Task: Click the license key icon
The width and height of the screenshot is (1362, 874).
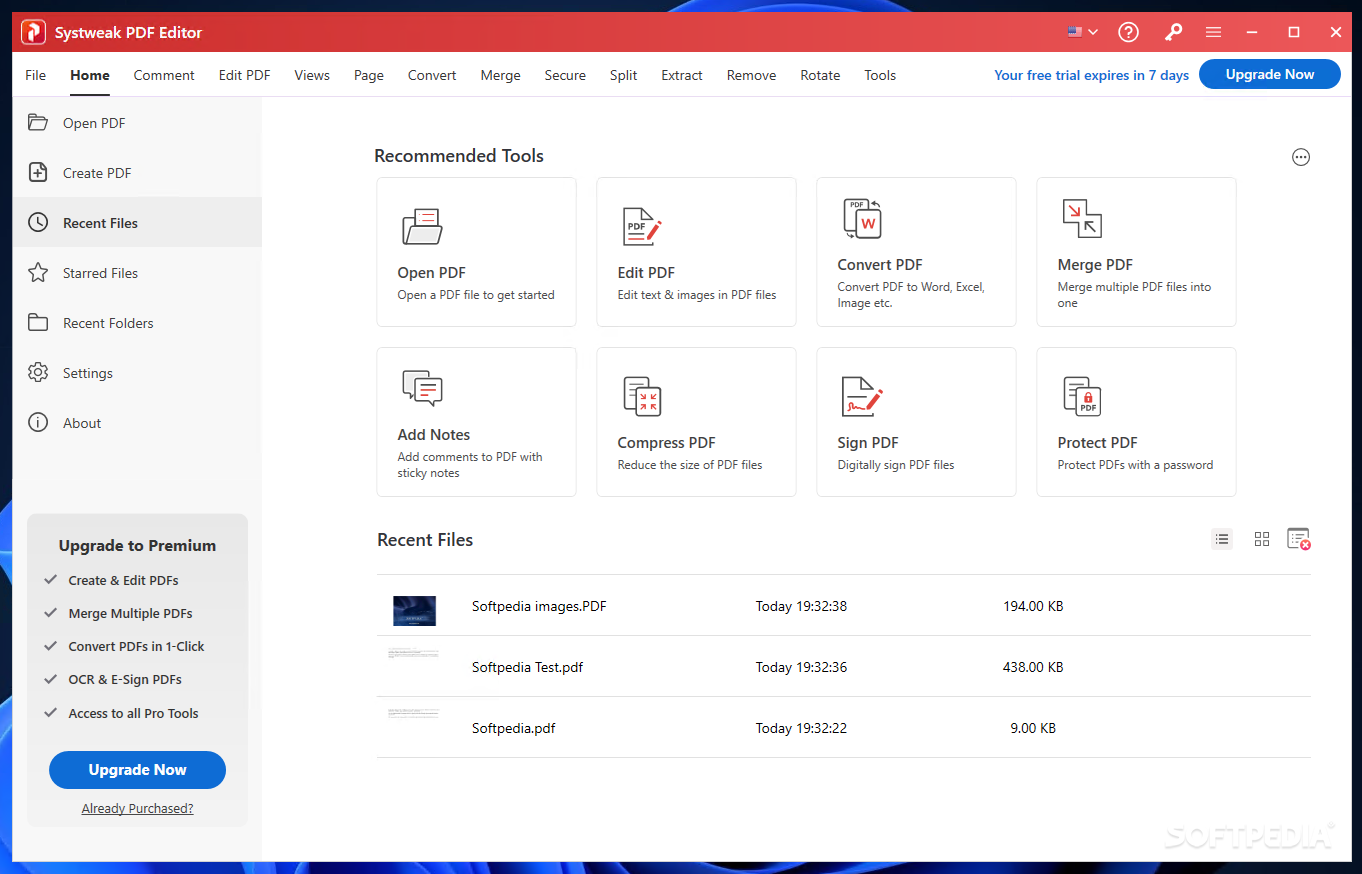Action: click(1173, 32)
